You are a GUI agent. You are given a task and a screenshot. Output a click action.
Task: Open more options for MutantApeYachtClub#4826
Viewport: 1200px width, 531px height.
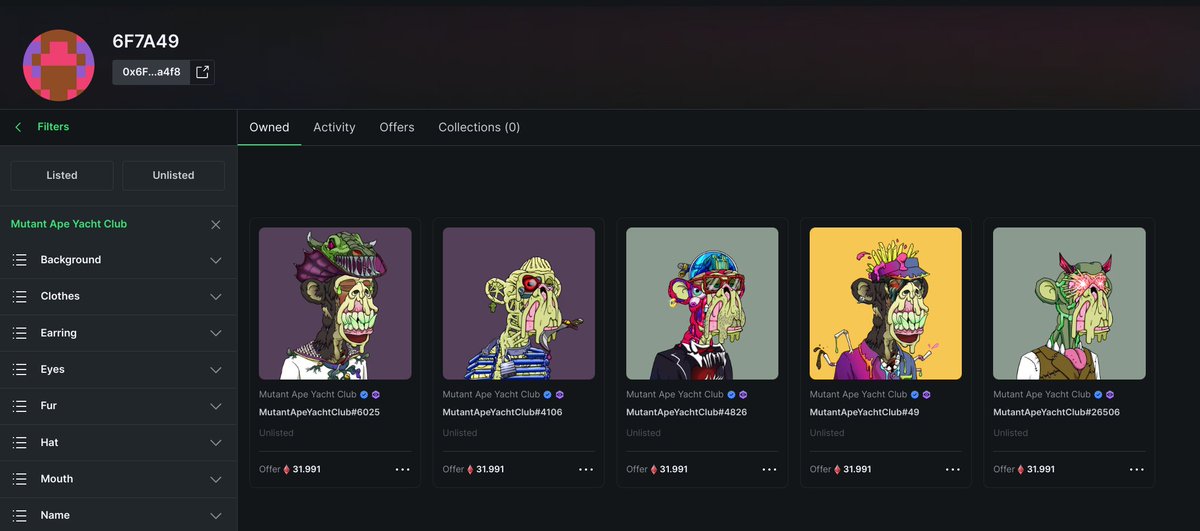(x=770, y=469)
